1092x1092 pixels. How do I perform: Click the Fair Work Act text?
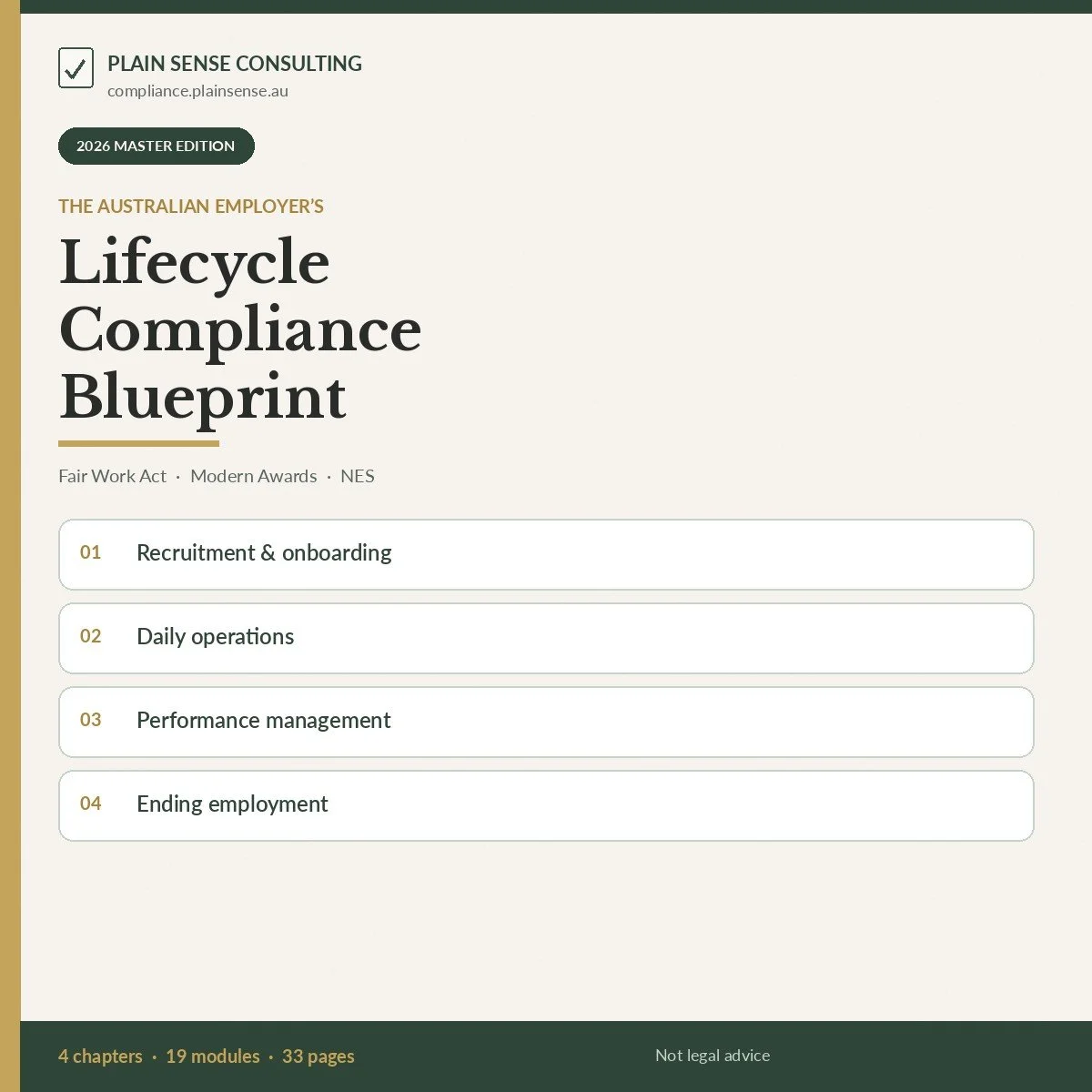(113, 476)
